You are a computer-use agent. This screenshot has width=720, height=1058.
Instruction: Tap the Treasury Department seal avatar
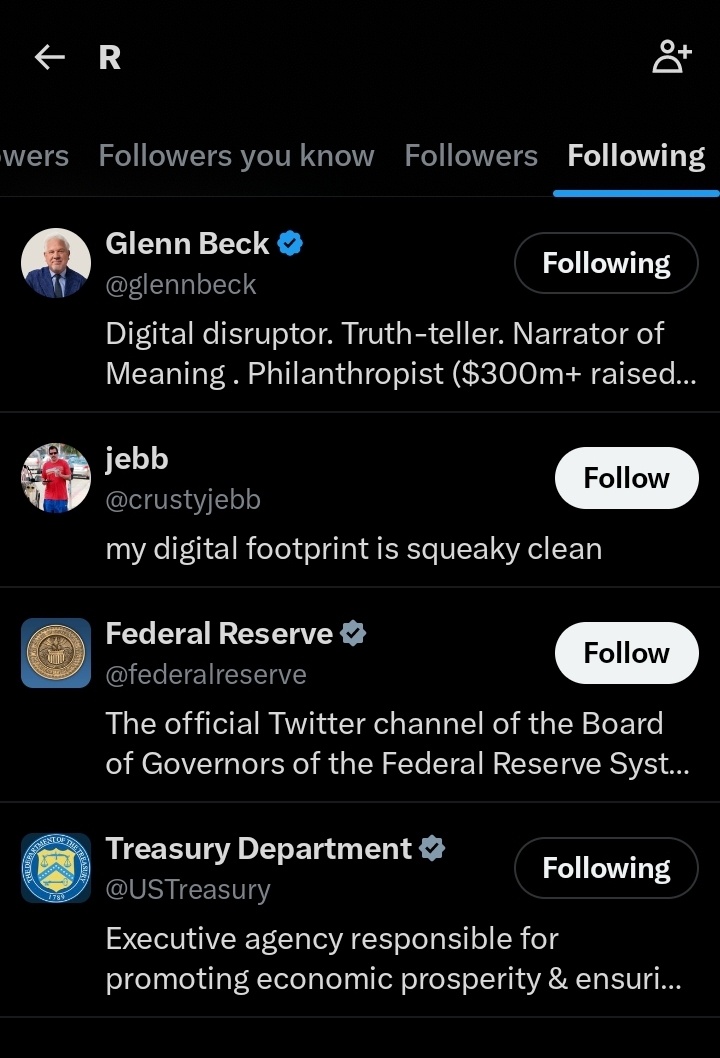[x=56, y=868]
